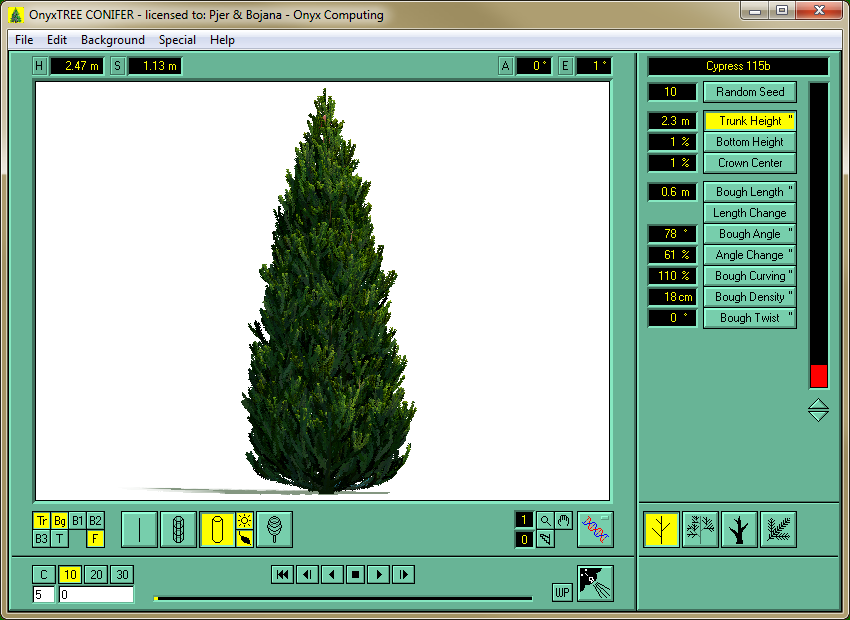Viewport: 850px width, 620px height.
Task: Click the up-down stepper arrows under slider
Action: click(x=818, y=410)
